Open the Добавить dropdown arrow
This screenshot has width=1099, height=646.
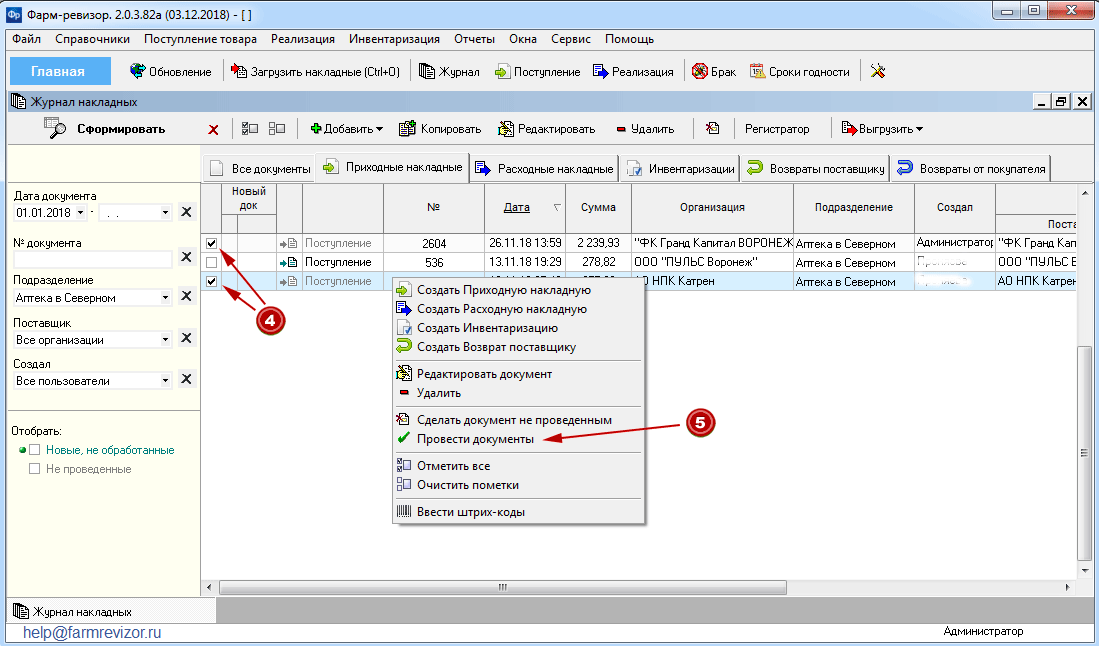coord(379,130)
